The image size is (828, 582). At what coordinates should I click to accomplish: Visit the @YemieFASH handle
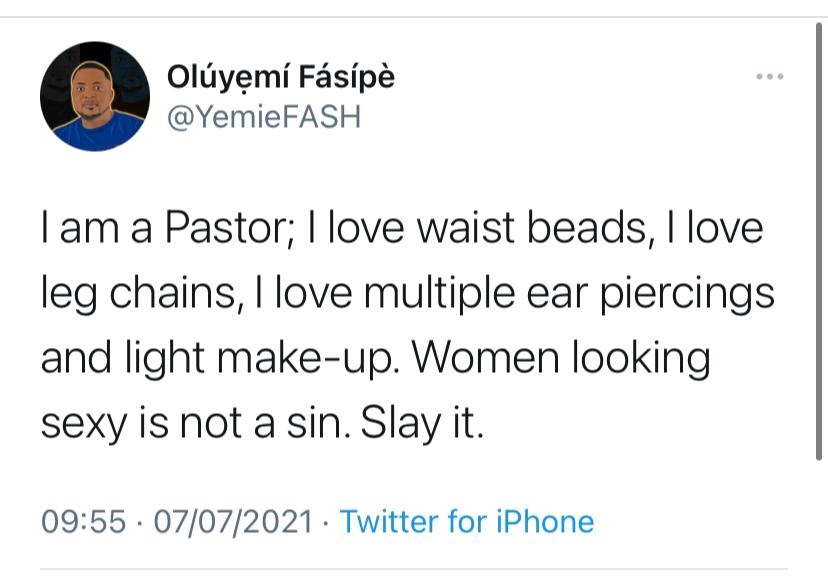pyautogui.click(x=264, y=117)
